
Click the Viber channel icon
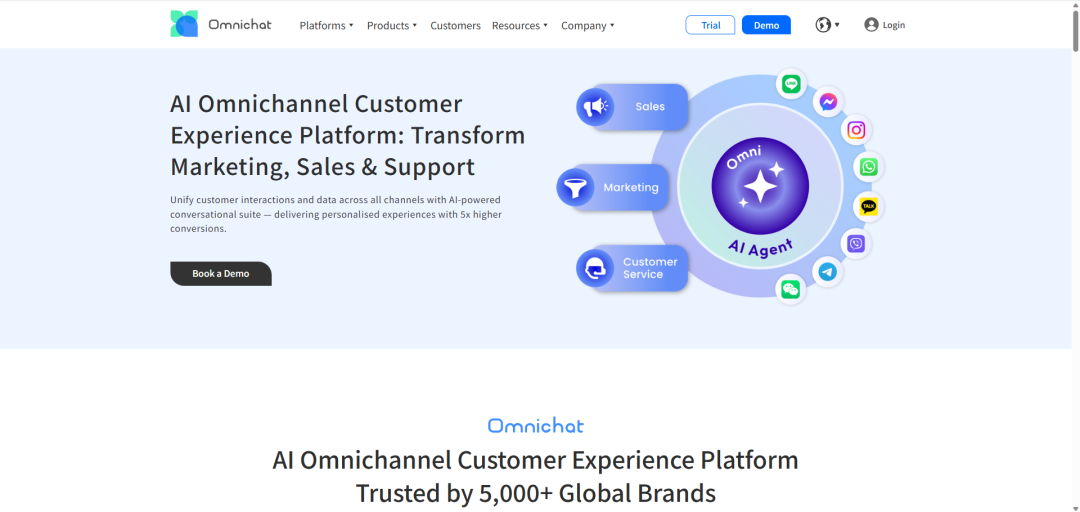pos(856,243)
